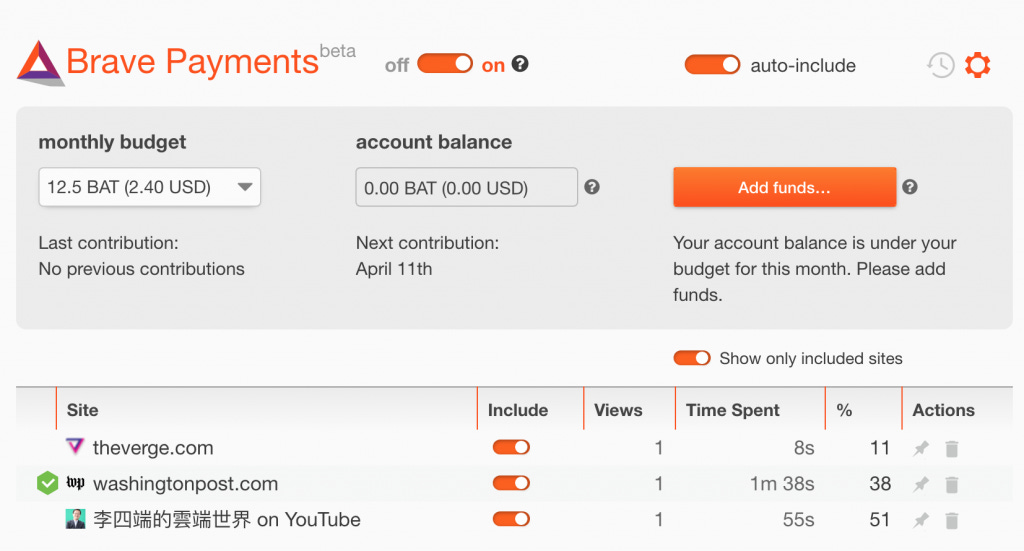Click the 'account balance' heading

tap(434, 142)
